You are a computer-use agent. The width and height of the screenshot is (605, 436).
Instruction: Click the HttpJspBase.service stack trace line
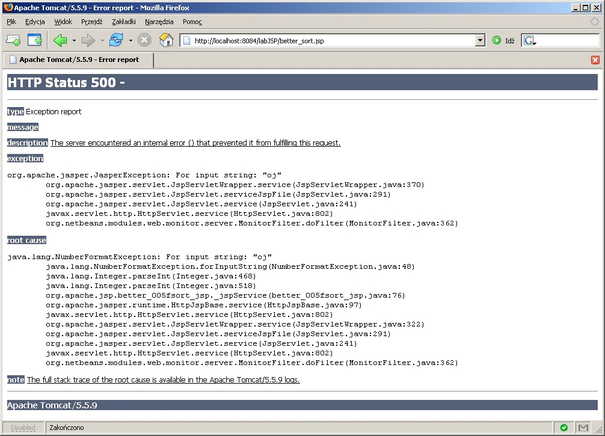pos(204,305)
